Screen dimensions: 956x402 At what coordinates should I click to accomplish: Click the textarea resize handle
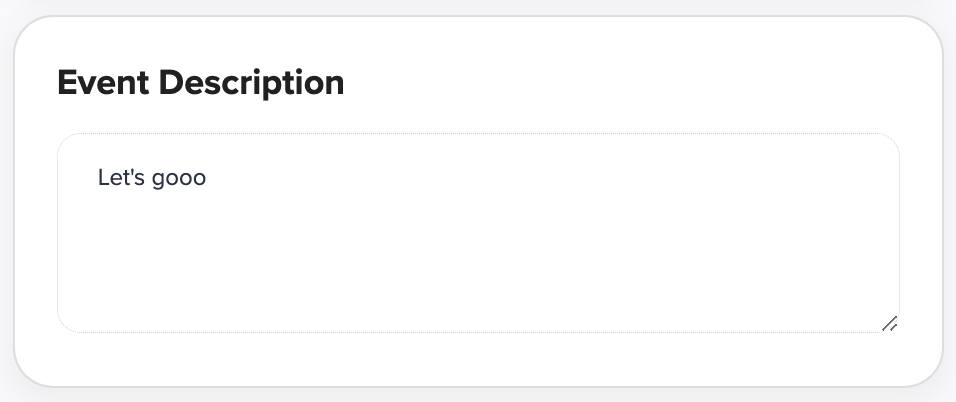(x=889, y=323)
